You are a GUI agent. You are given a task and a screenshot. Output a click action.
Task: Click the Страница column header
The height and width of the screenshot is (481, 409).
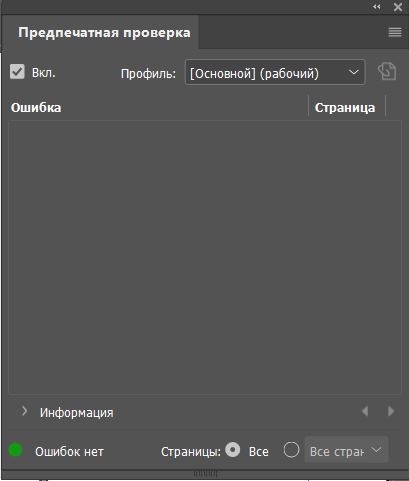(x=345, y=108)
